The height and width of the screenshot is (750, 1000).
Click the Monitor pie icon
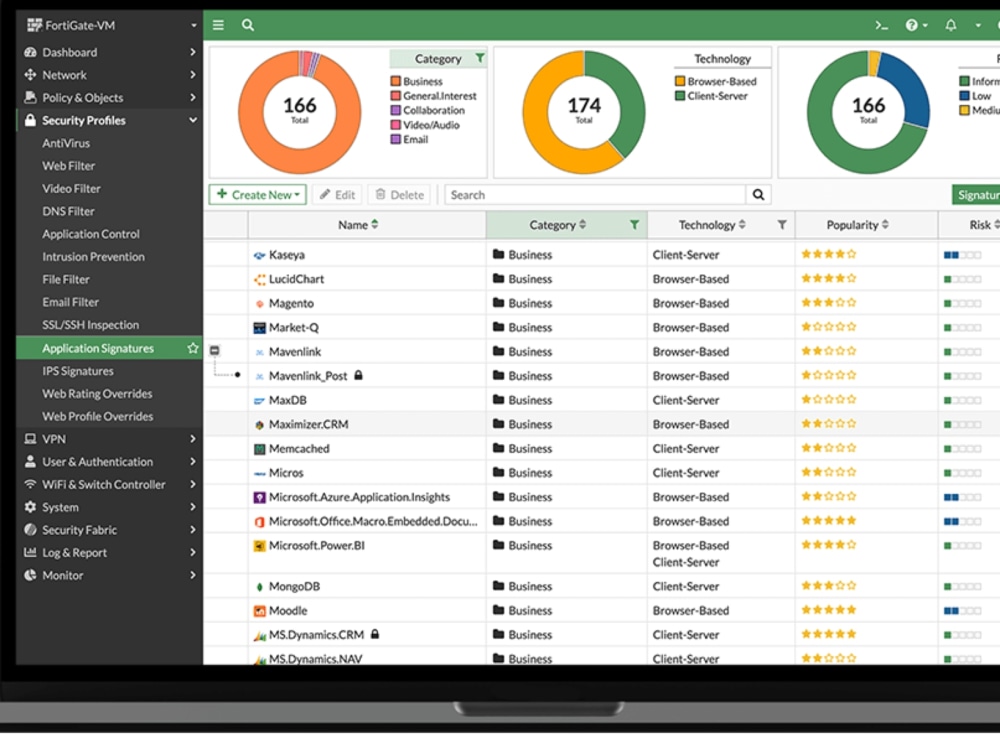click(x=30, y=575)
